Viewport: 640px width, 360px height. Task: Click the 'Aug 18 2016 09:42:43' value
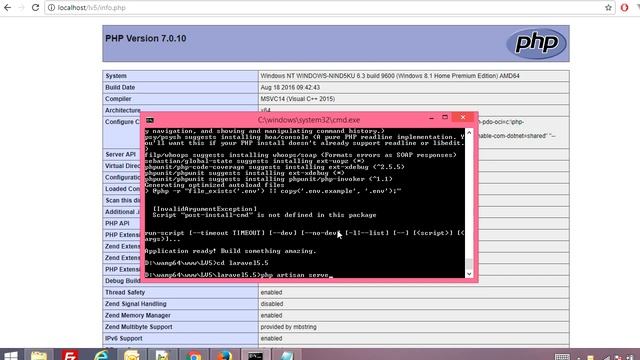tap(290, 87)
